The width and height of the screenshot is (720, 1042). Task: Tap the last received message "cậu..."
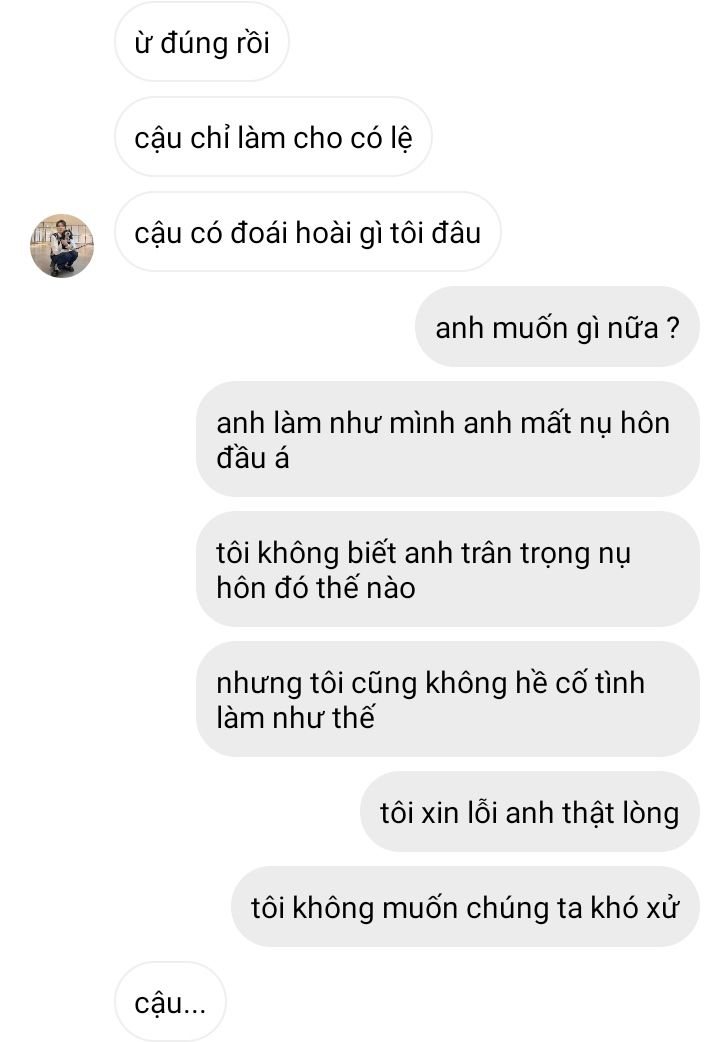coord(170,1002)
